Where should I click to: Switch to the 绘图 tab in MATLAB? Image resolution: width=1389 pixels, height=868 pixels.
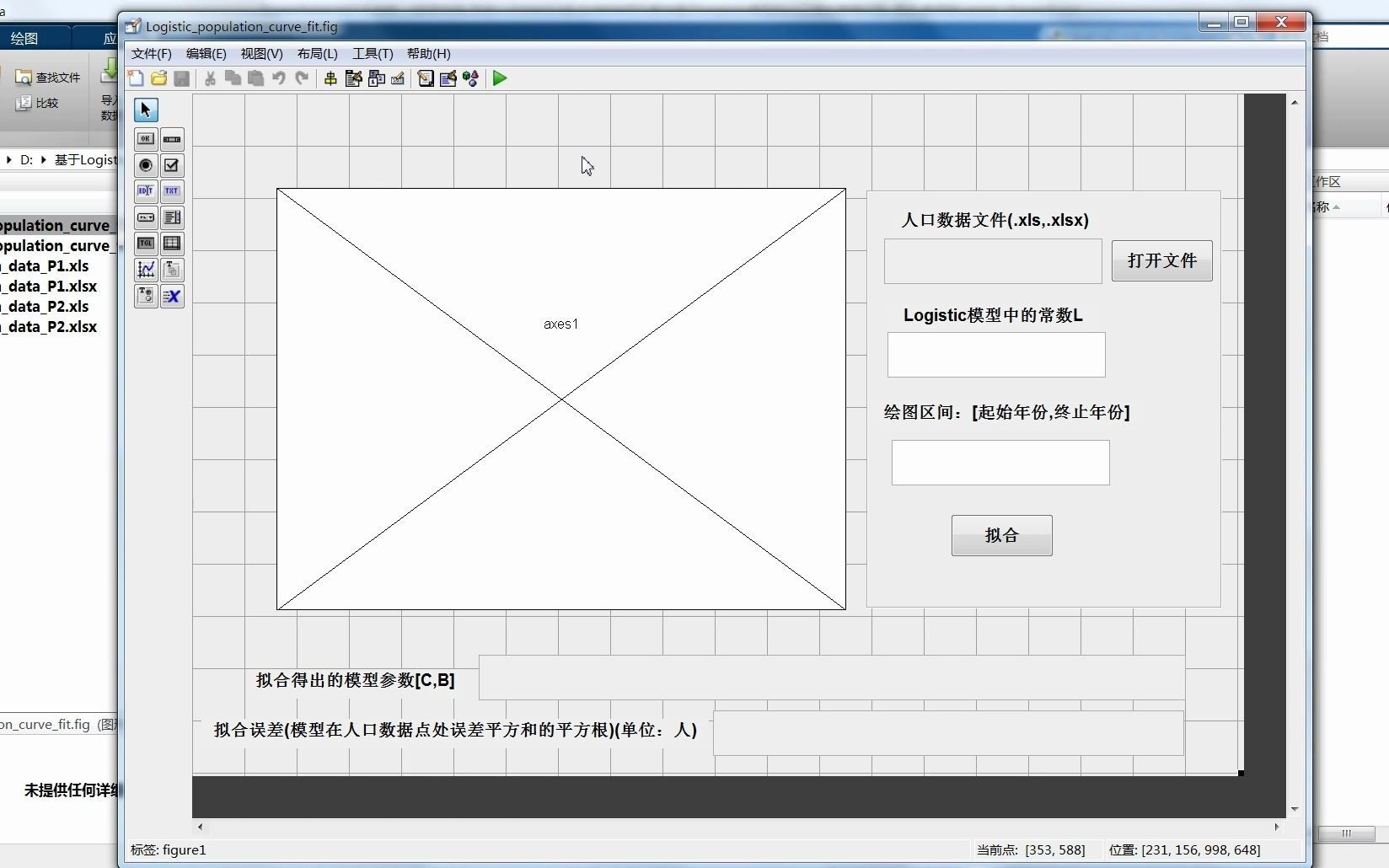[x=24, y=38]
